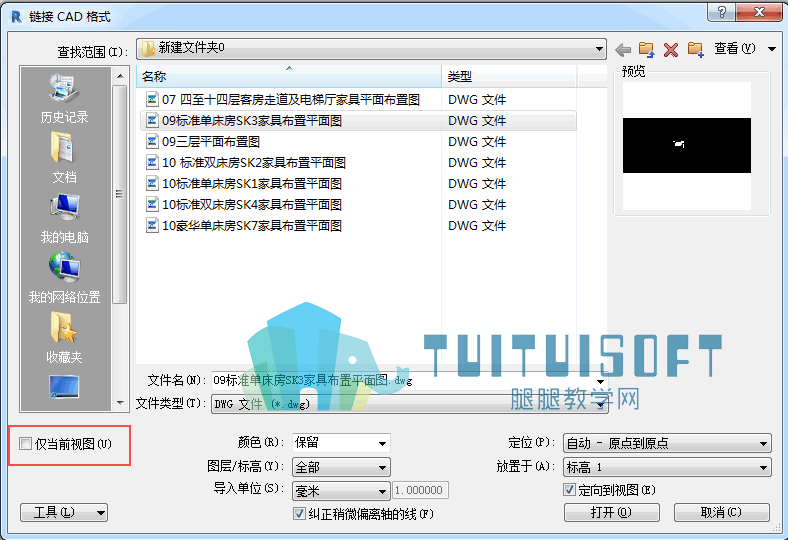The image size is (788, 540).
Task: Click DWG icon of 09三层平面布置图
Action: coord(152,141)
